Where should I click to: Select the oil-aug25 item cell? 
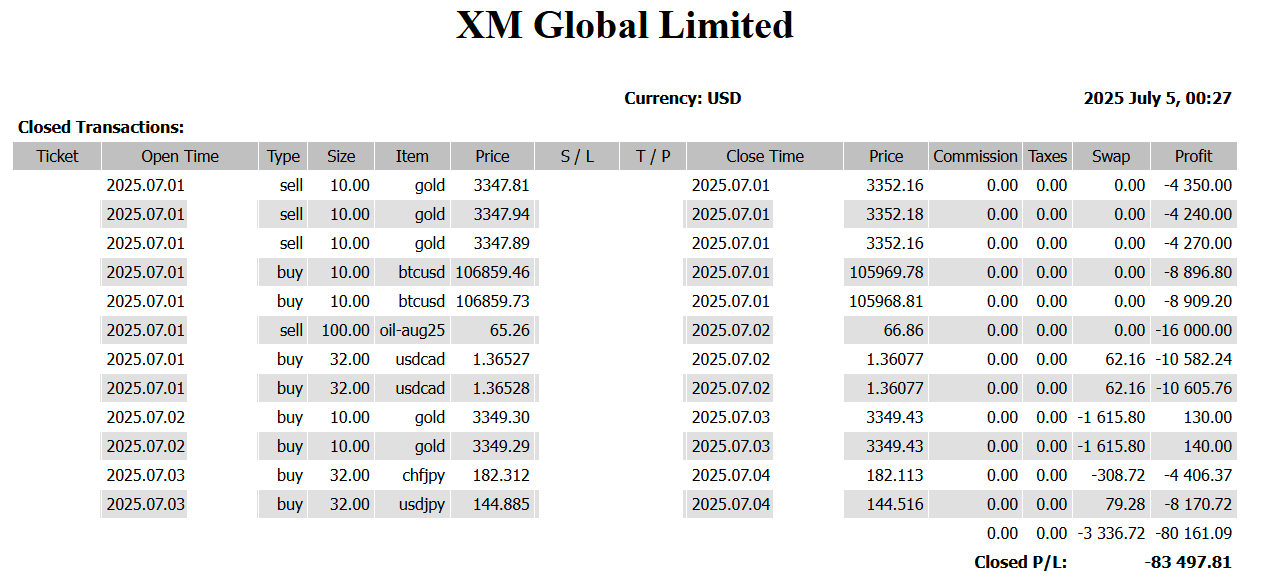click(x=412, y=330)
